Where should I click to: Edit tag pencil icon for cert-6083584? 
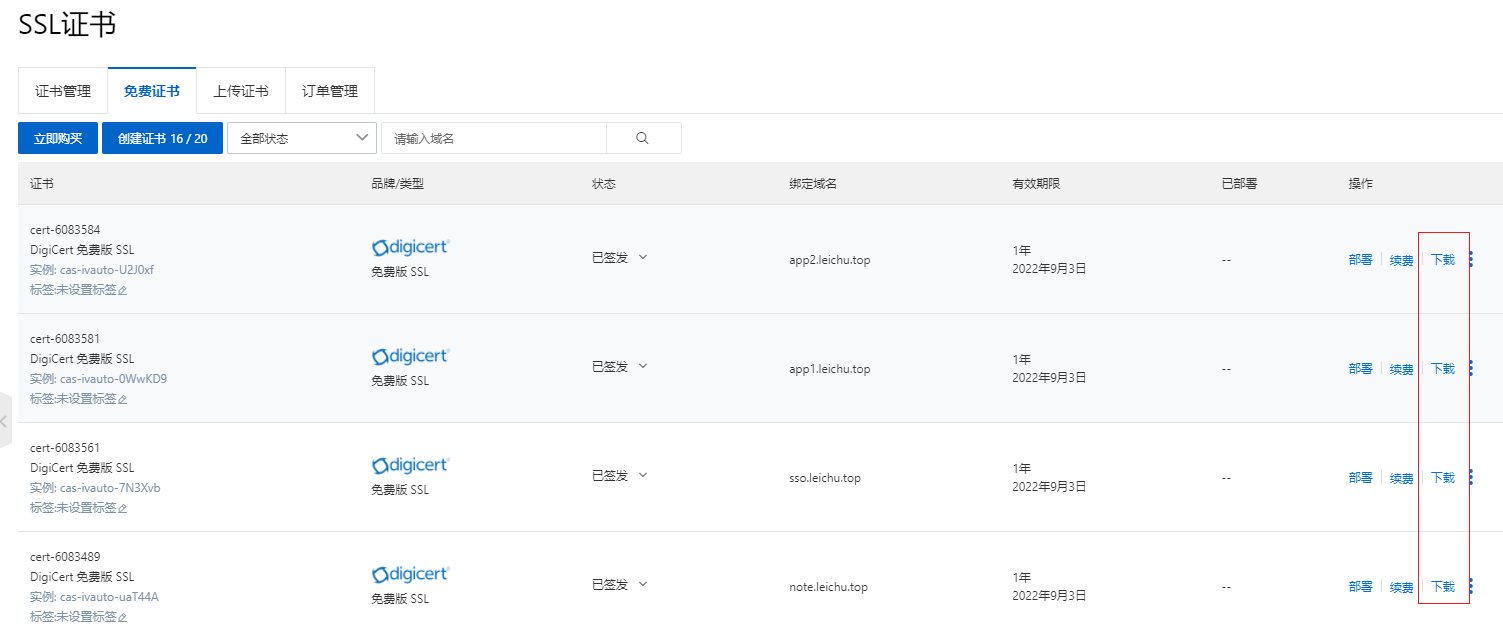(x=123, y=290)
